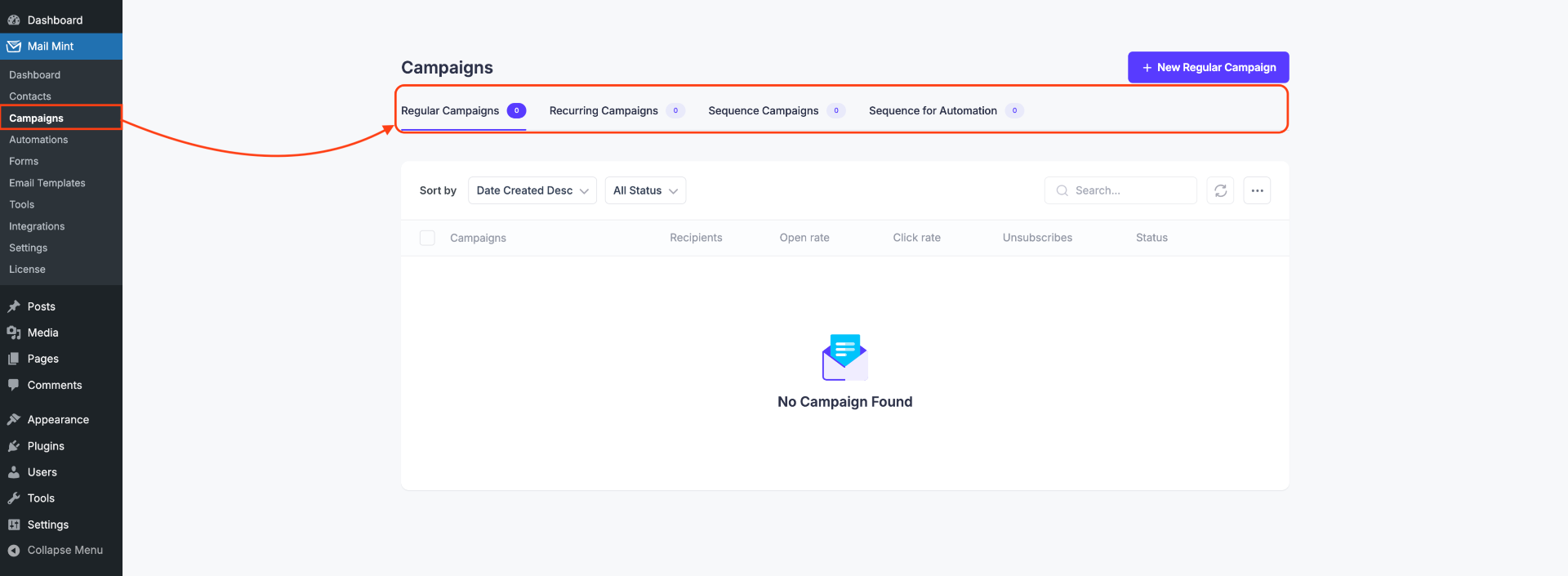Click the Appearance menu label

coord(58,420)
